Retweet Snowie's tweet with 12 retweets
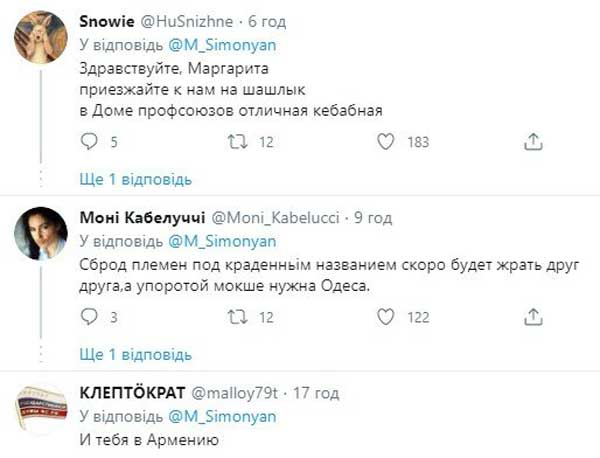Screen dimensions: 600x458 [237, 142]
